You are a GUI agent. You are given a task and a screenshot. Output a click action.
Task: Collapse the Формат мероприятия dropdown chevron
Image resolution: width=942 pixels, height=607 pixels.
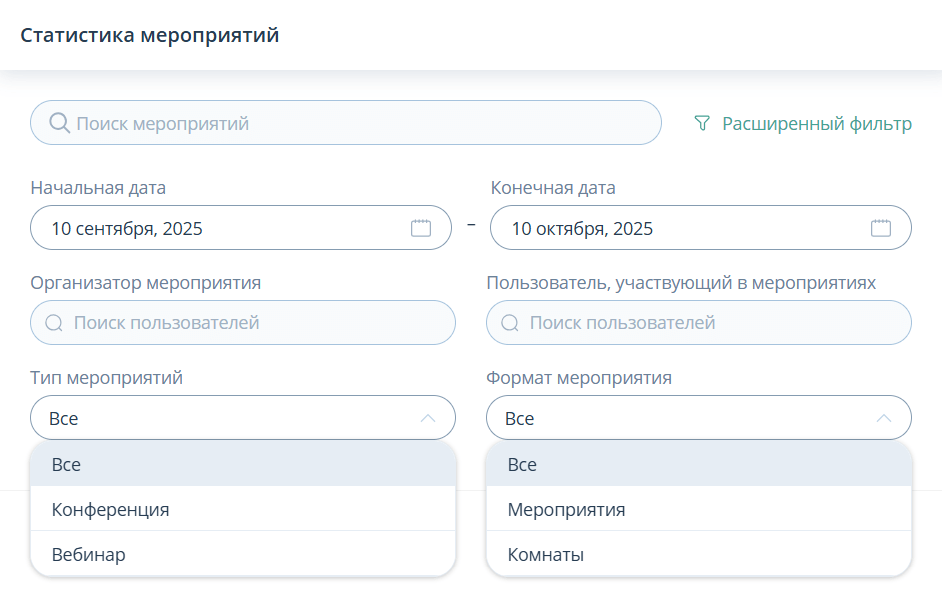(x=885, y=417)
